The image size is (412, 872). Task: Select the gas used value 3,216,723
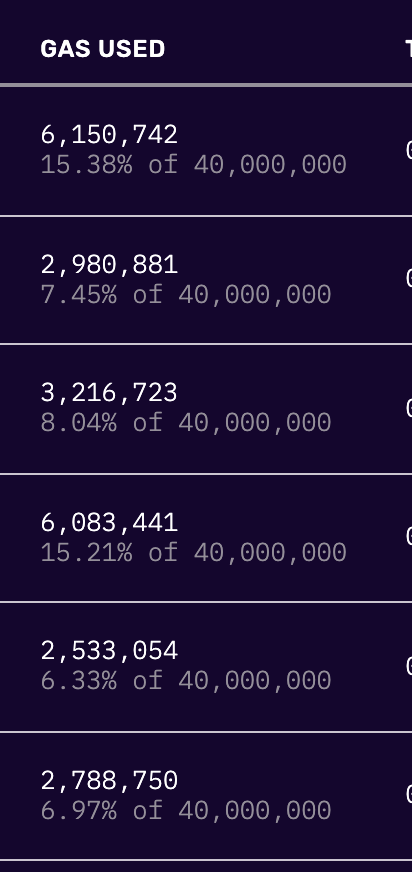pyautogui.click(x=109, y=393)
